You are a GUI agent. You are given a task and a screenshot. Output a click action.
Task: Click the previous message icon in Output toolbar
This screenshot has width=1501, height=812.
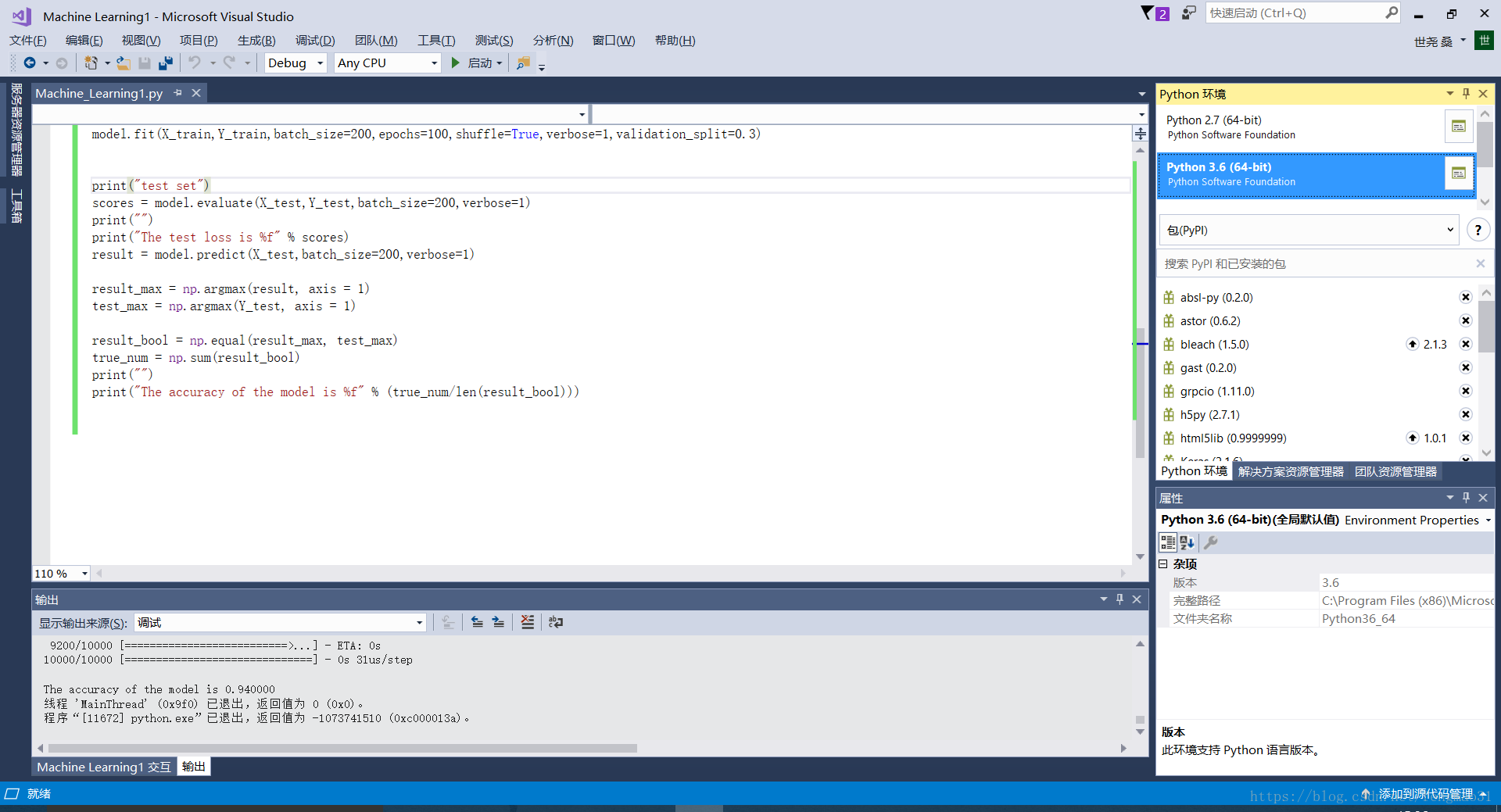477,622
